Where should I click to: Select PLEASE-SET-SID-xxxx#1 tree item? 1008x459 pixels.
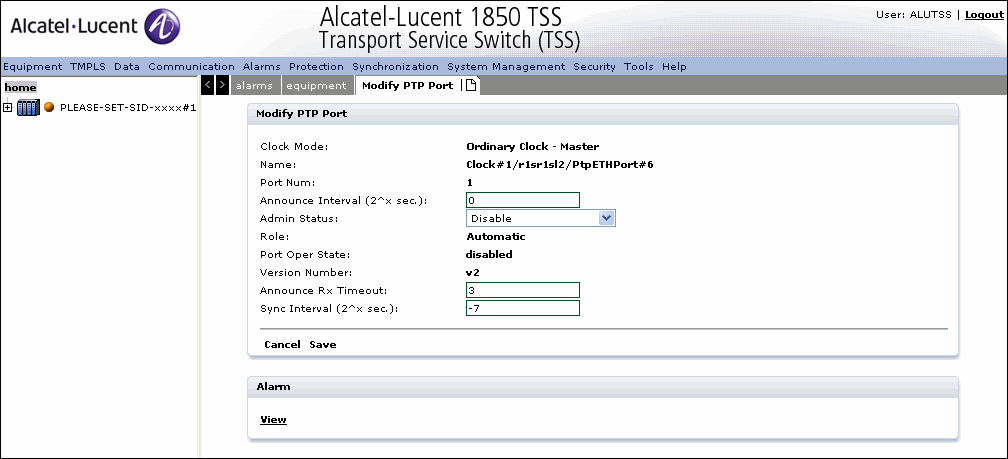(128, 107)
